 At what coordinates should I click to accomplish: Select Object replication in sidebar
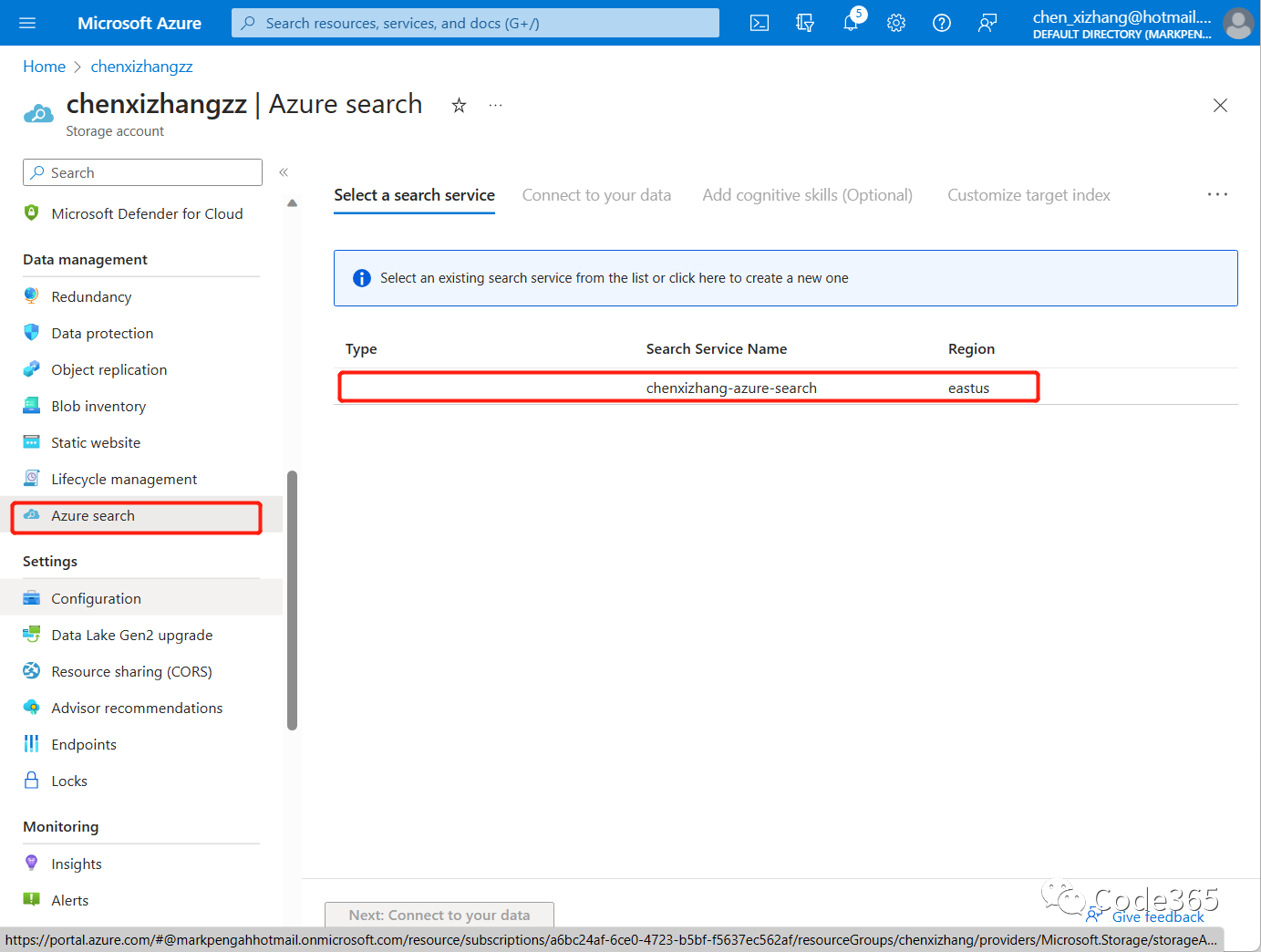109,369
